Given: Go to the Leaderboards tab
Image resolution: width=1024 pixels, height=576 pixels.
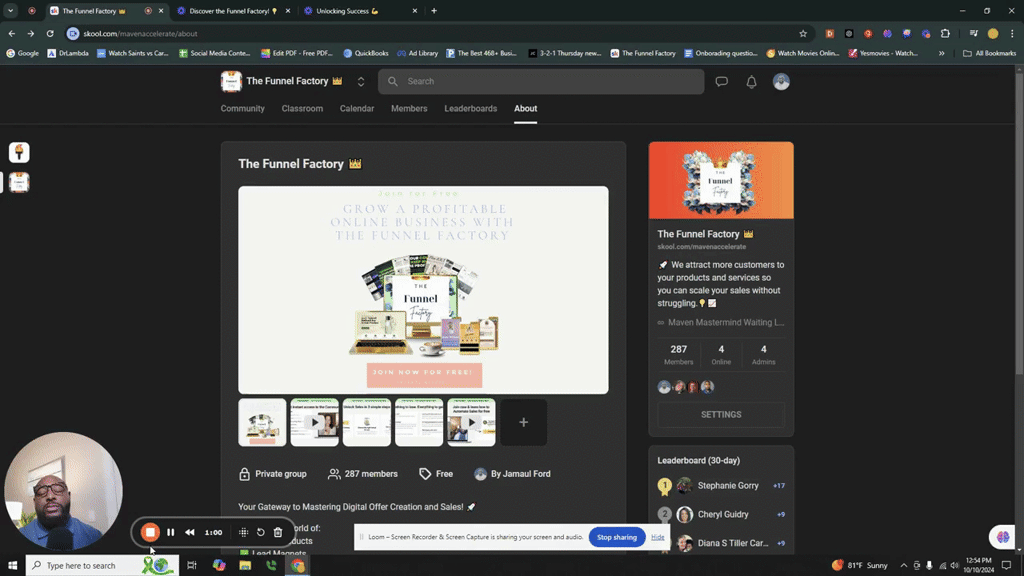Looking at the screenshot, I should pos(470,108).
